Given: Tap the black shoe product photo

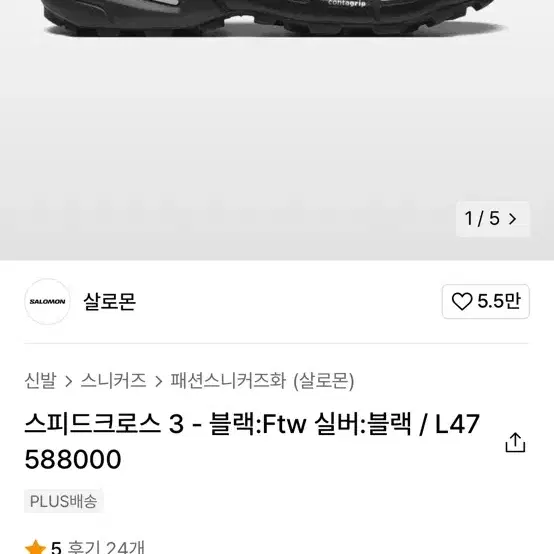Looking at the screenshot, I should click(272, 18).
